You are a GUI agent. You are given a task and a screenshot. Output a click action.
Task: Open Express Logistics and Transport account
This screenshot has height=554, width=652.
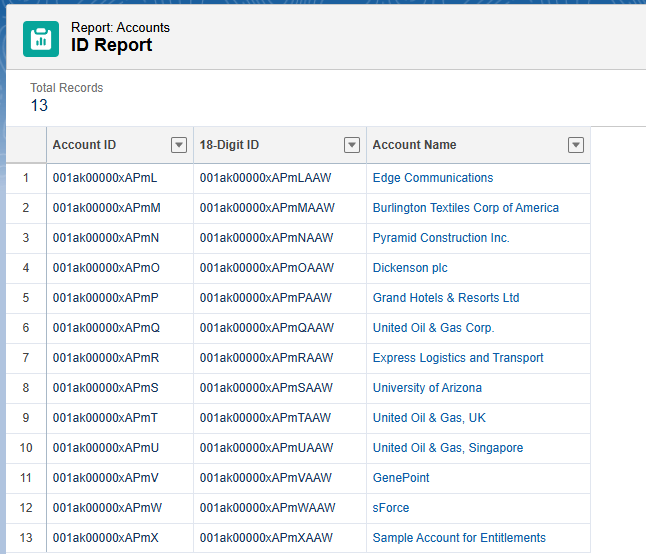pos(458,358)
